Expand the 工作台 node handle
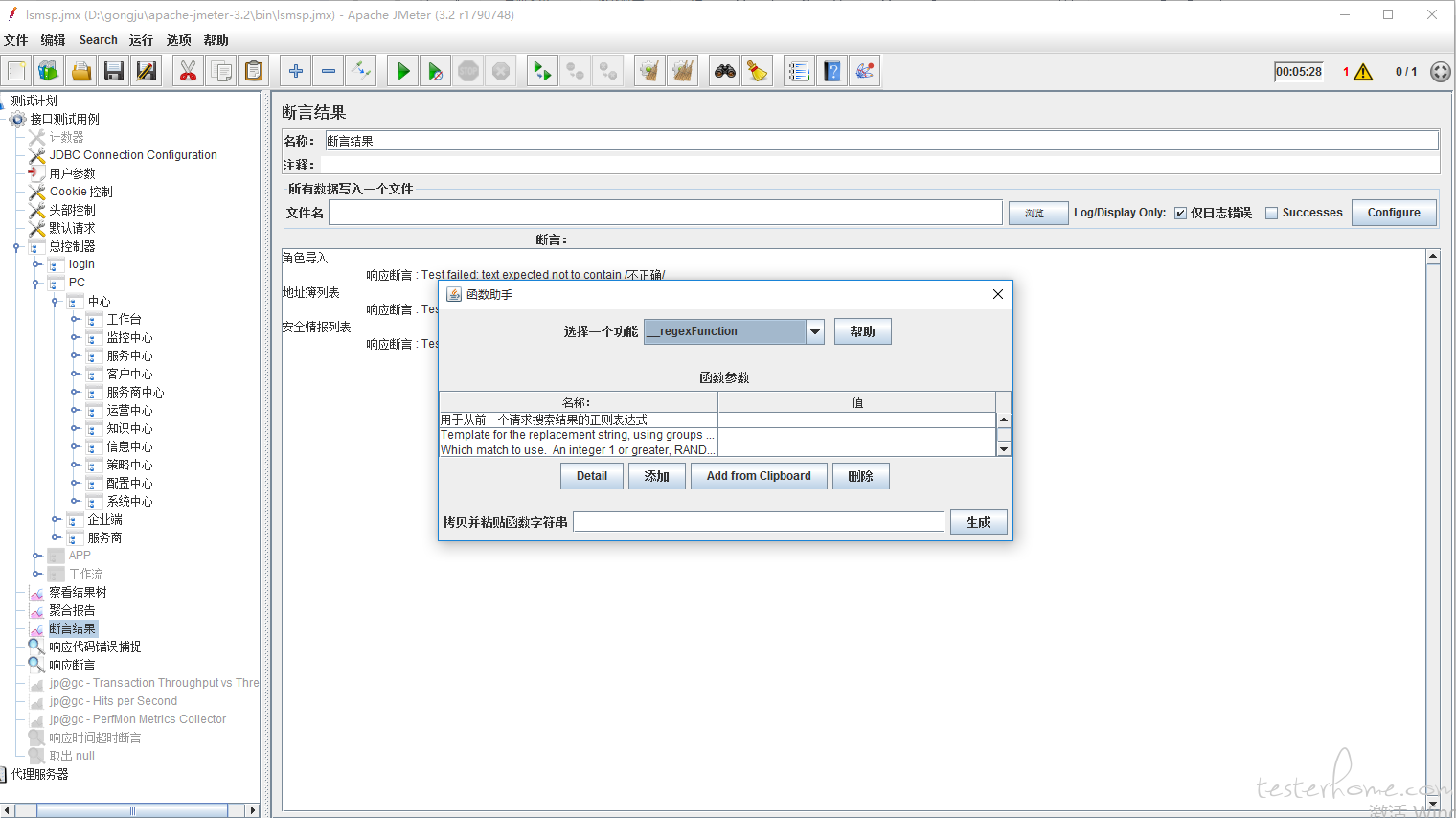The width and height of the screenshot is (1456, 818). point(75,319)
